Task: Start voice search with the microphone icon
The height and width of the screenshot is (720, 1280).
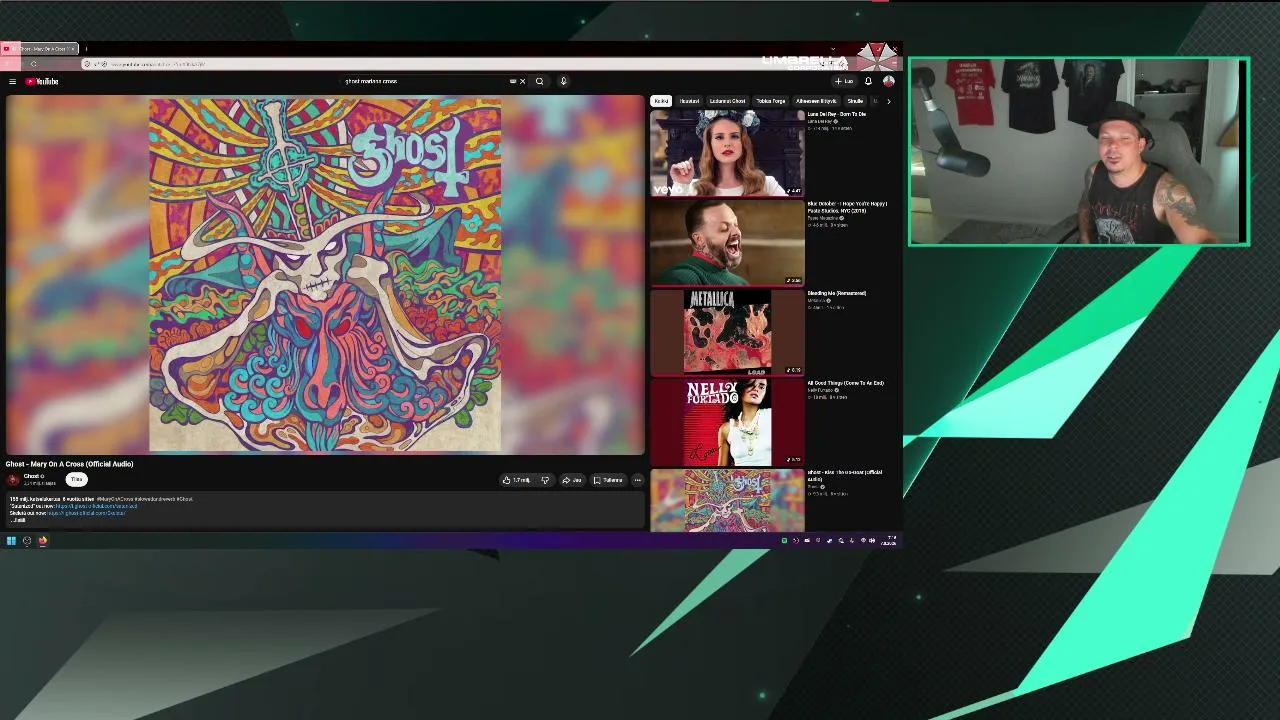Action: coord(563,82)
